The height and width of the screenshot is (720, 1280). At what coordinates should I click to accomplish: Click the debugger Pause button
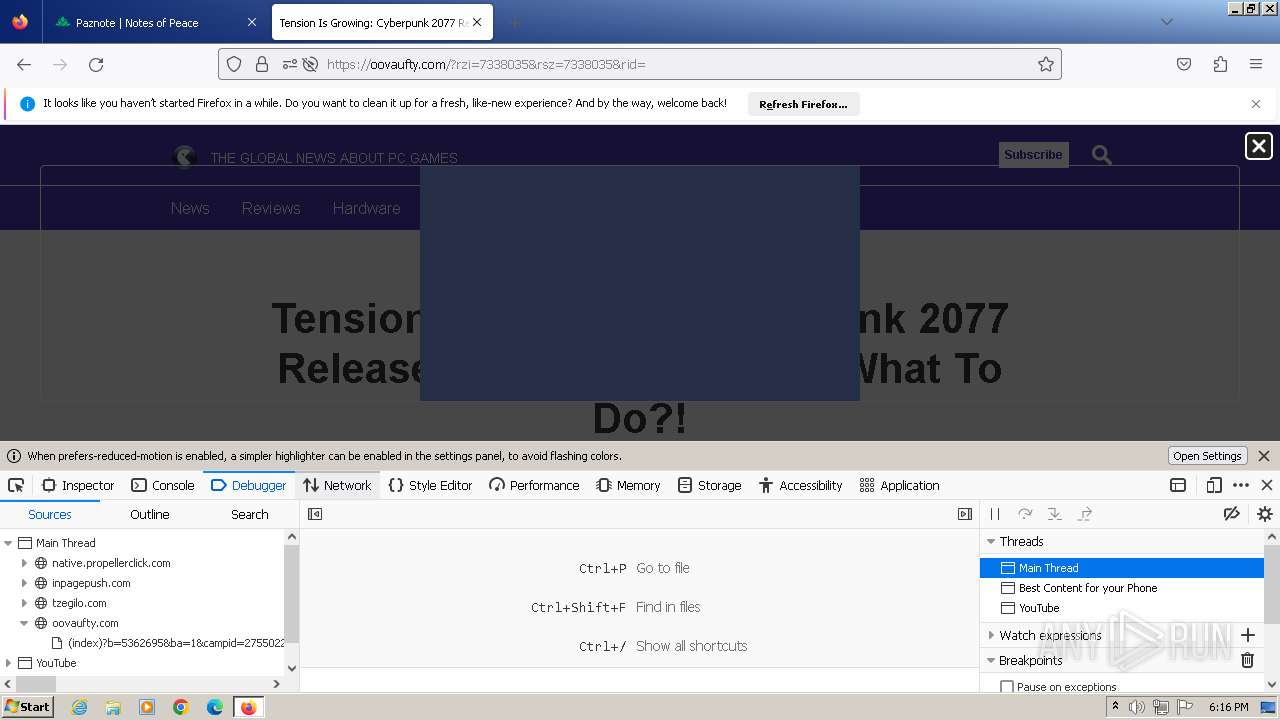click(995, 514)
